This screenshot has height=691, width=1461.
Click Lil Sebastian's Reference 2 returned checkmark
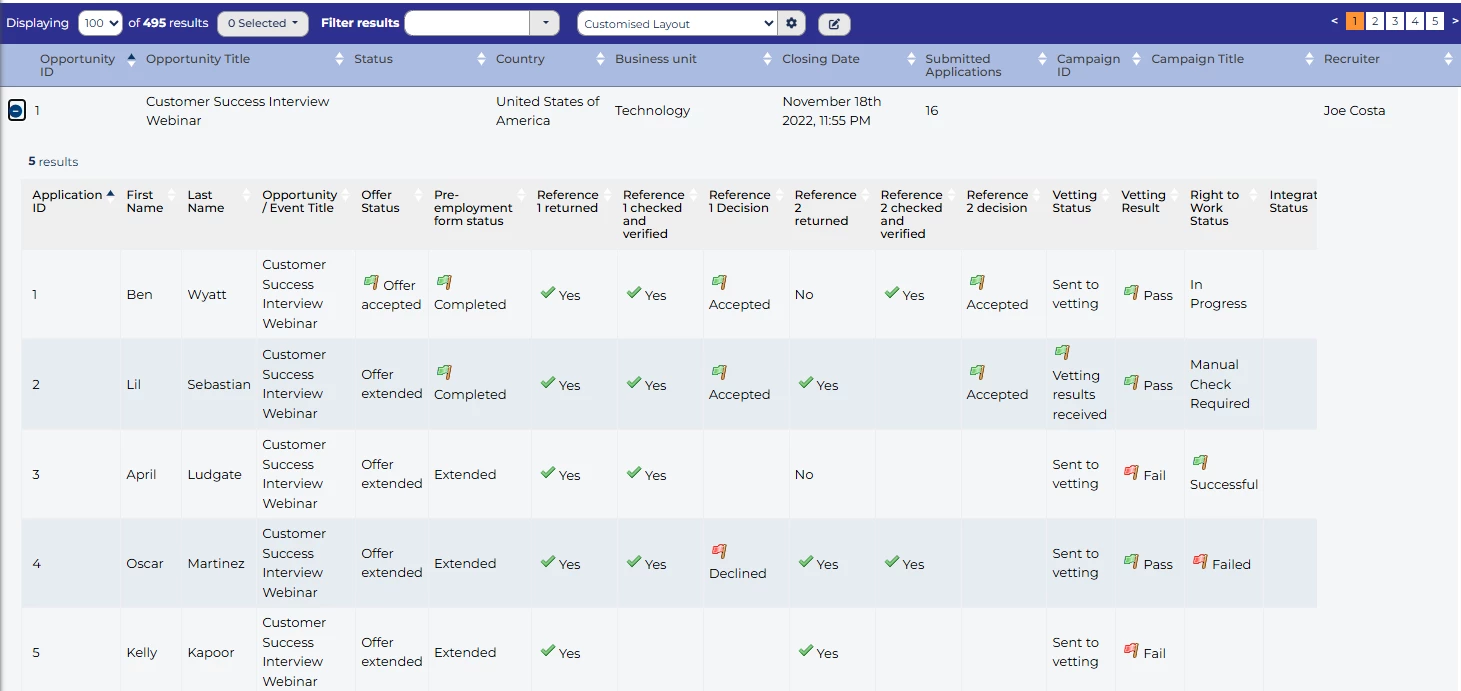tap(805, 383)
